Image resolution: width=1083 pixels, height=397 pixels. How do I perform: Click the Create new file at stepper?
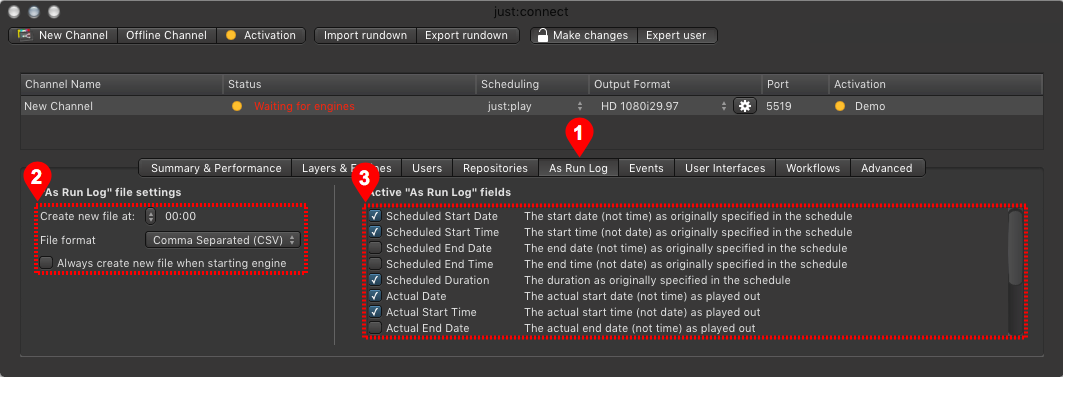point(151,216)
